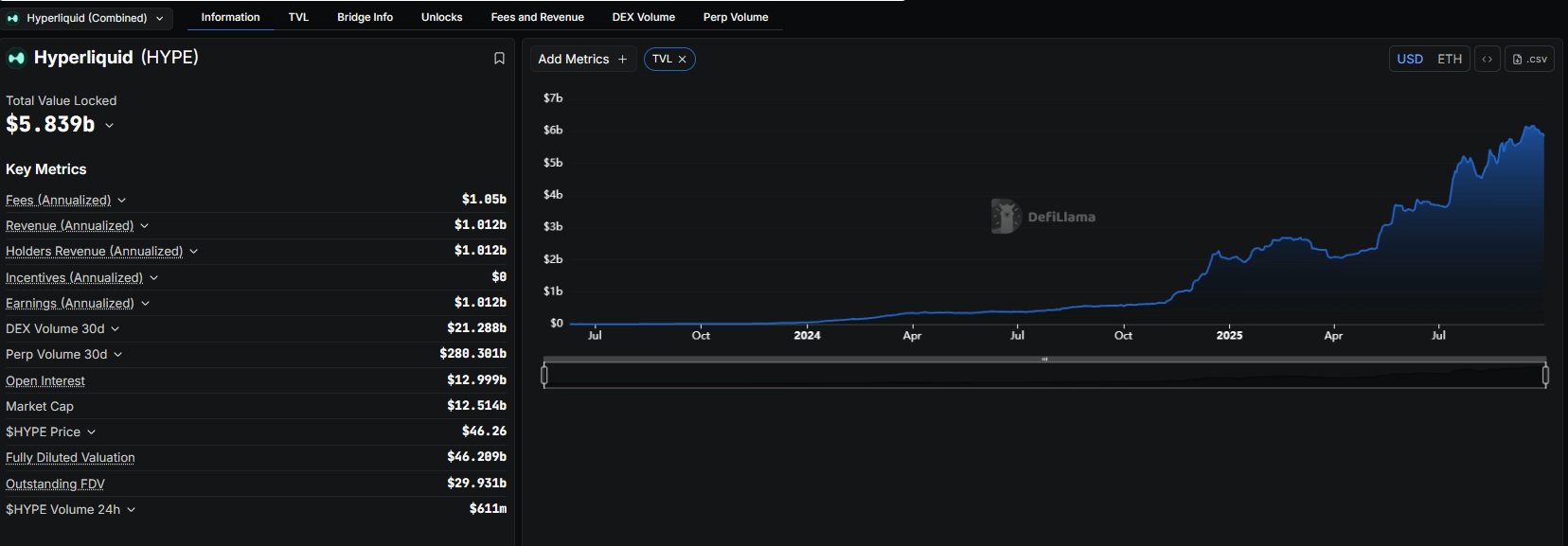Expand the $HYPE Price row
This screenshot has width=1568, height=546.
(x=92, y=432)
